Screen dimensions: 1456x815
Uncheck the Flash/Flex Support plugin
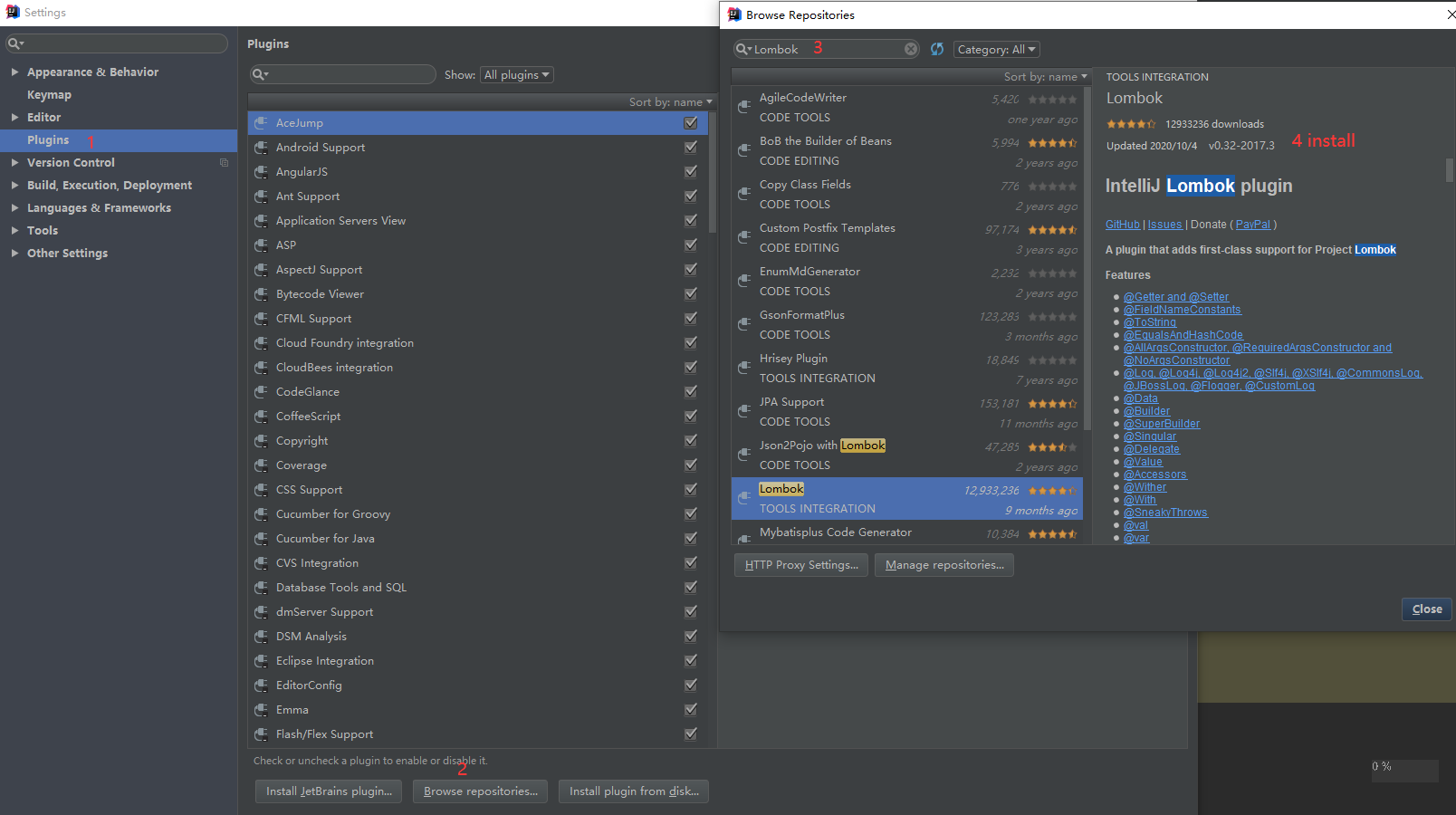click(x=691, y=734)
